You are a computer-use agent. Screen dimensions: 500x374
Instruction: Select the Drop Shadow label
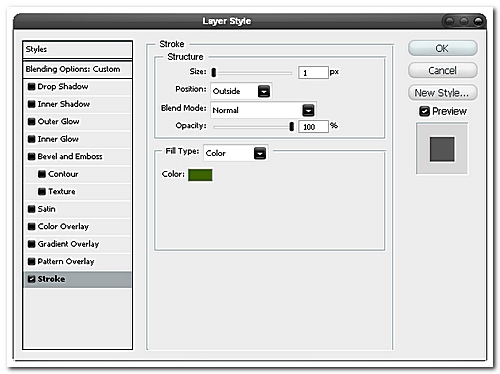(63, 86)
